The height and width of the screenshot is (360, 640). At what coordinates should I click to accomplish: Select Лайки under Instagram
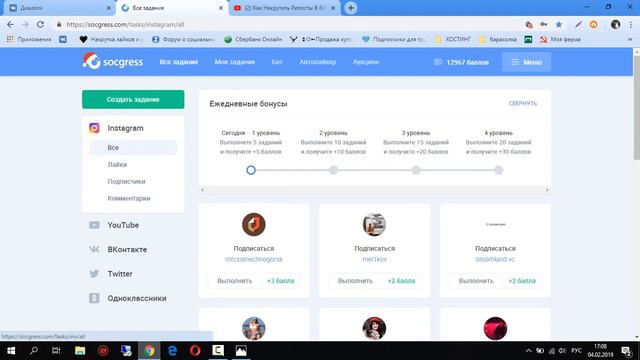tap(117, 164)
